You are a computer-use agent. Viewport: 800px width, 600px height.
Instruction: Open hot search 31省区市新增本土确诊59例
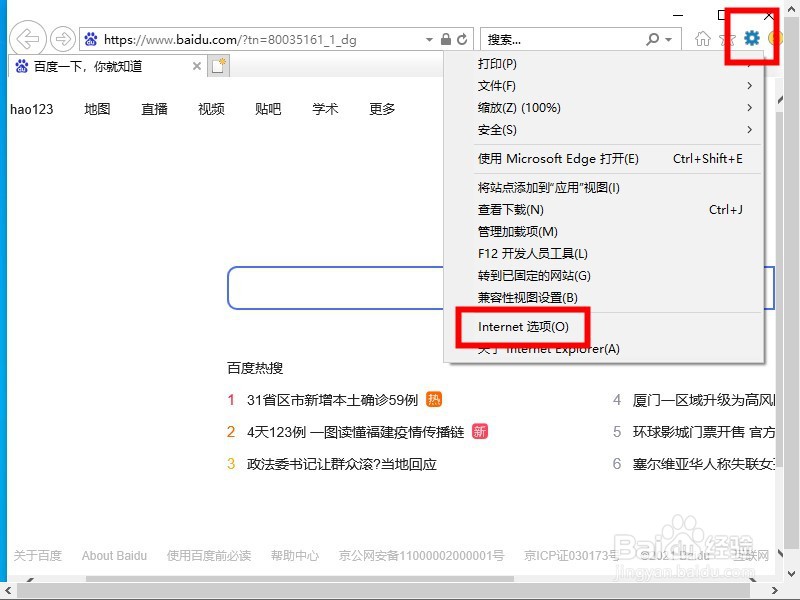pyautogui.click(x=332, y=399)
